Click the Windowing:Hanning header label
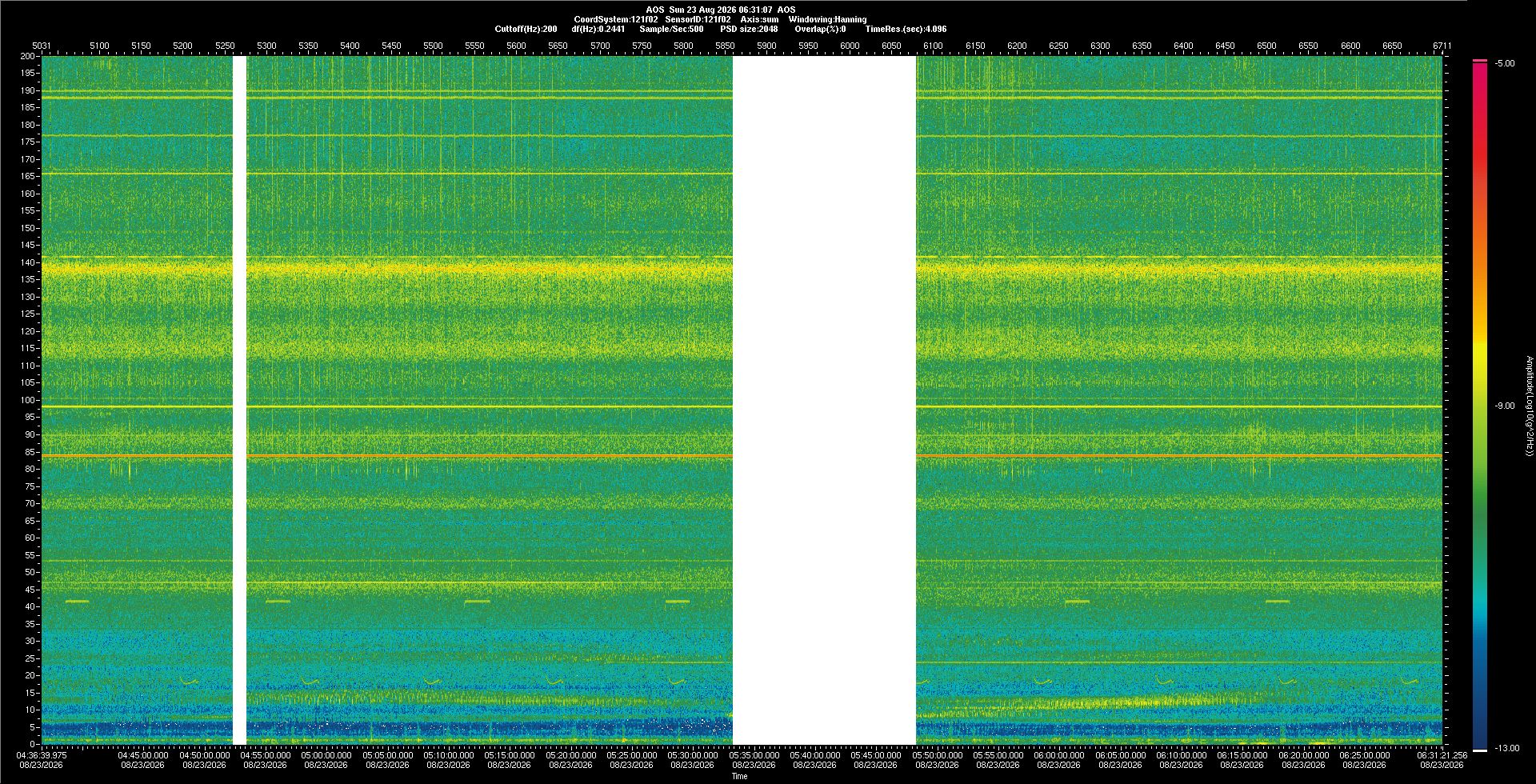Screen dimensions: 1536x784 (827, 19)
